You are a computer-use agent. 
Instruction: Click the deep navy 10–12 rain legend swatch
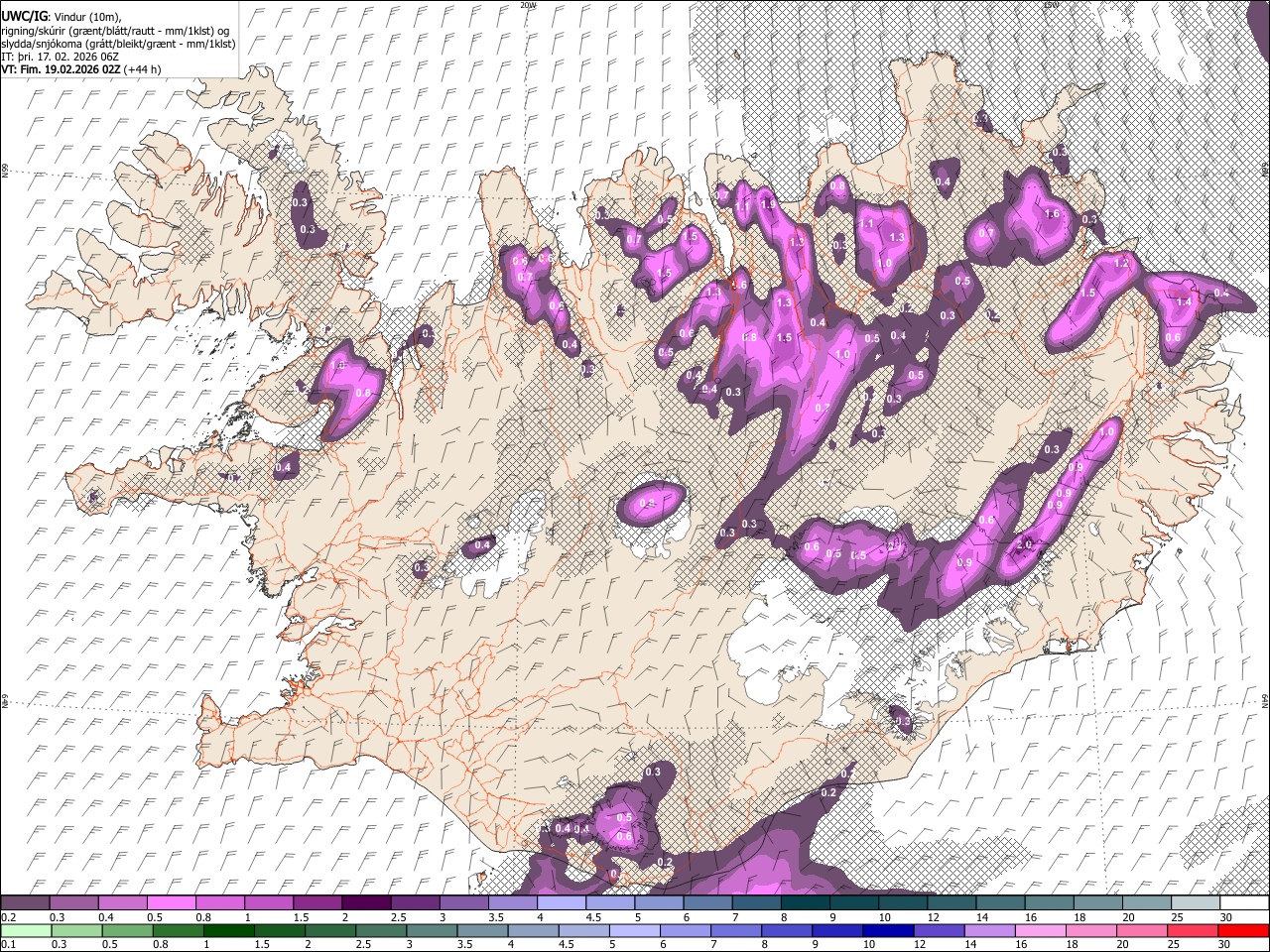(890, 930)
